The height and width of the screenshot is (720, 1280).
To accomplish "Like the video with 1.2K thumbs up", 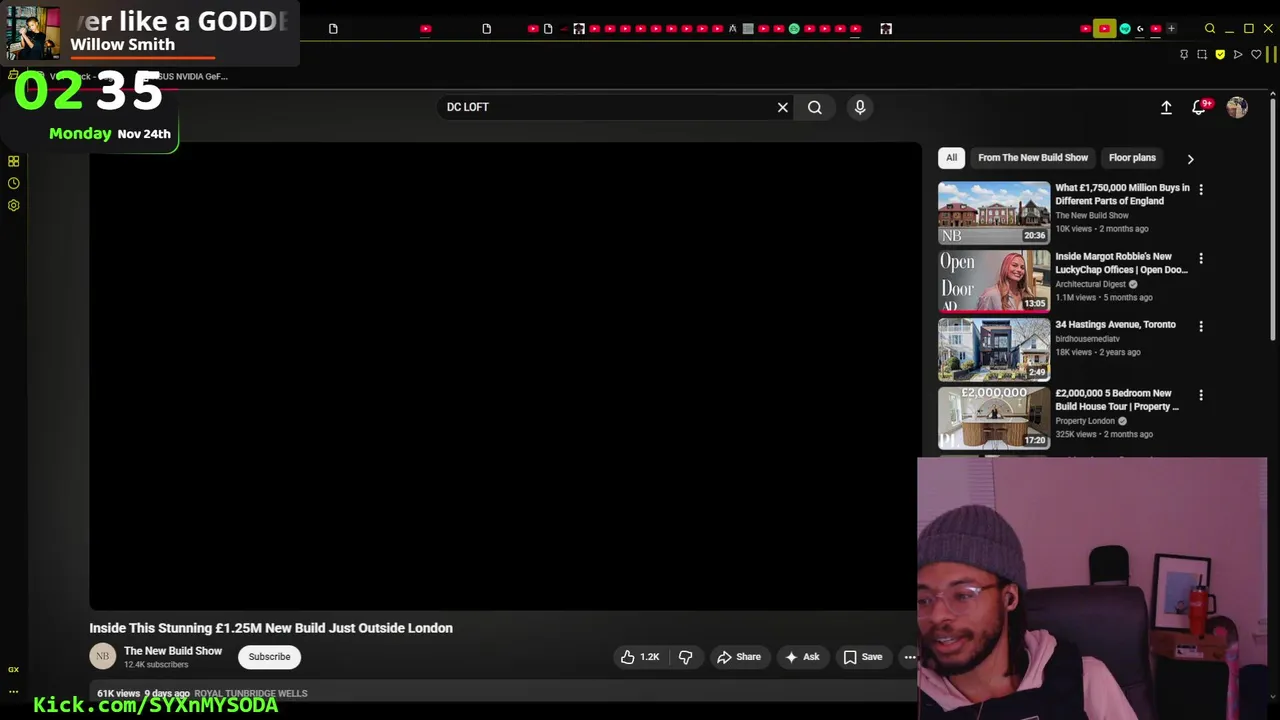I will 640,657.
